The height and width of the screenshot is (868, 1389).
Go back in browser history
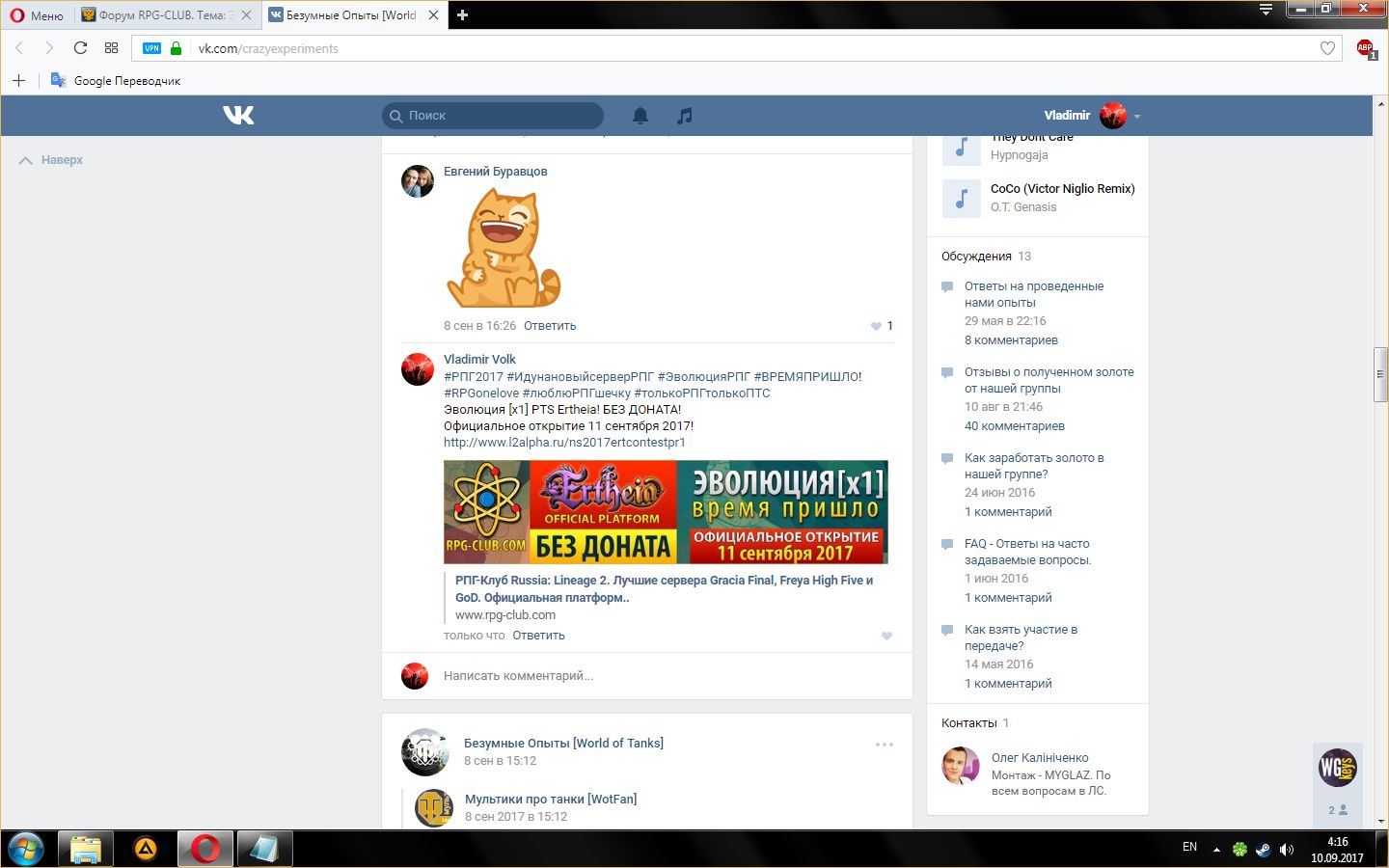coord(18,48)
